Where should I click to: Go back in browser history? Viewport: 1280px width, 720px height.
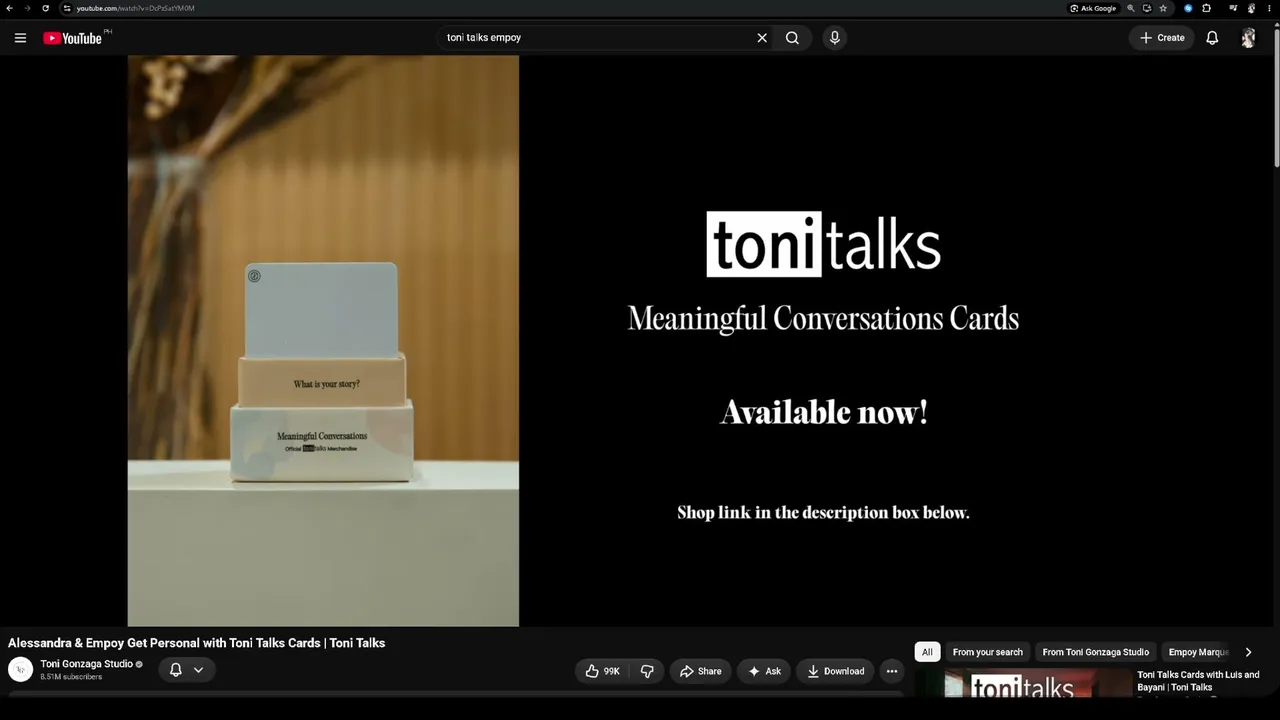[10, 8]
